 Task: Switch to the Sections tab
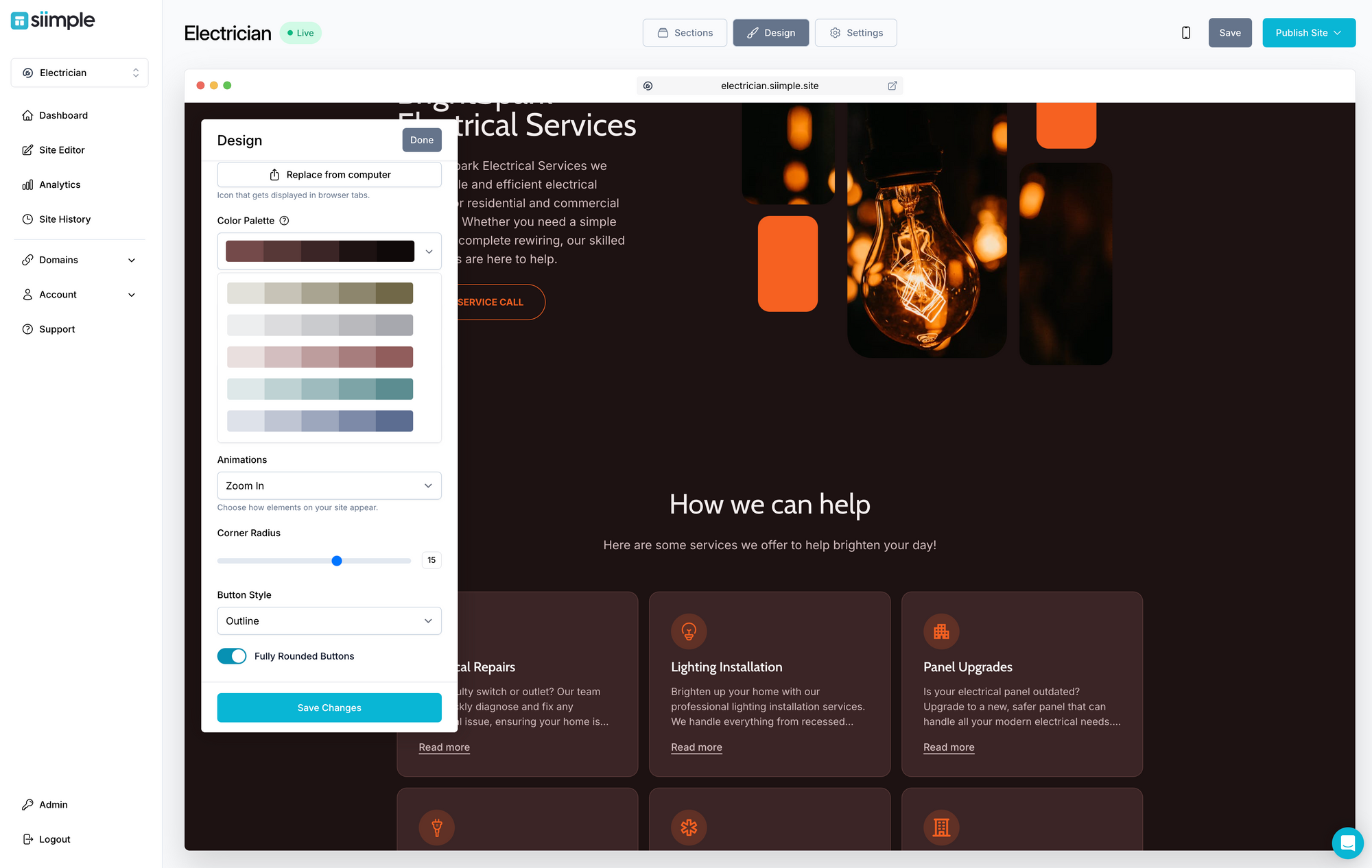tap(685, 33)
